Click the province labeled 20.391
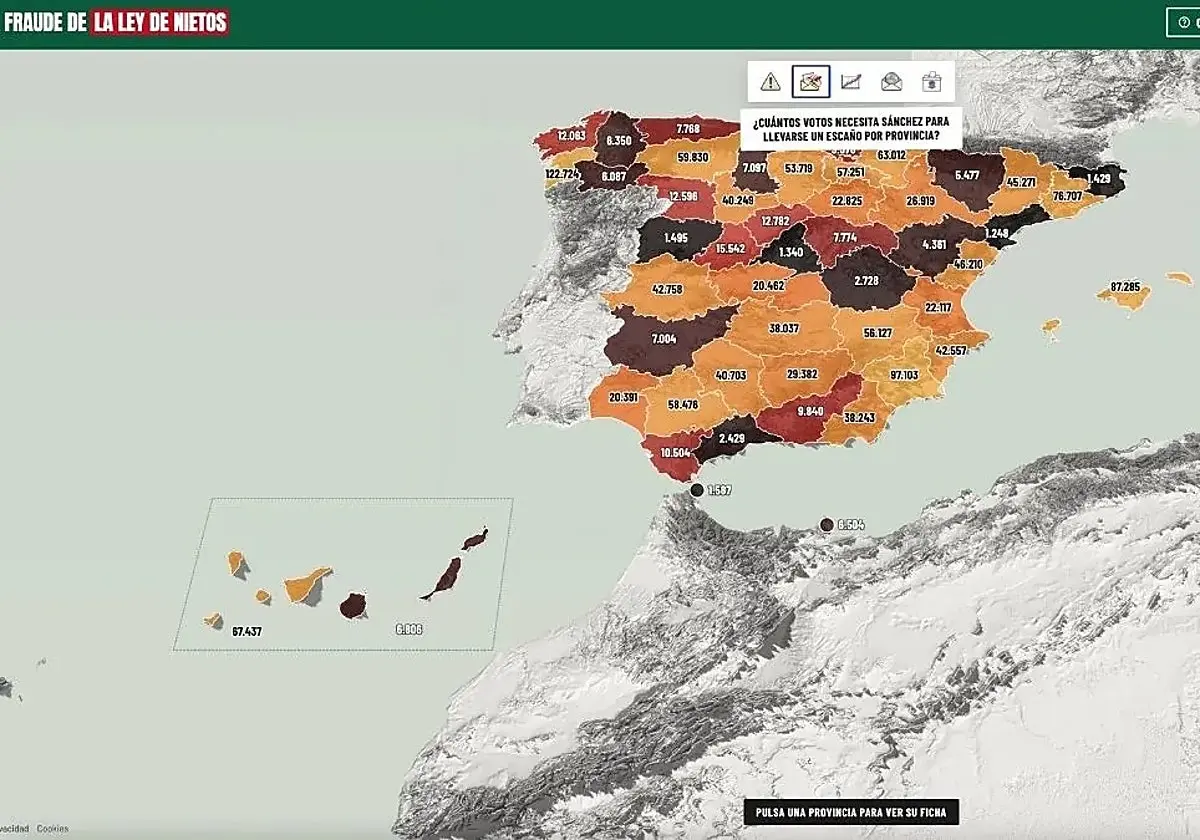 [623, 398]
